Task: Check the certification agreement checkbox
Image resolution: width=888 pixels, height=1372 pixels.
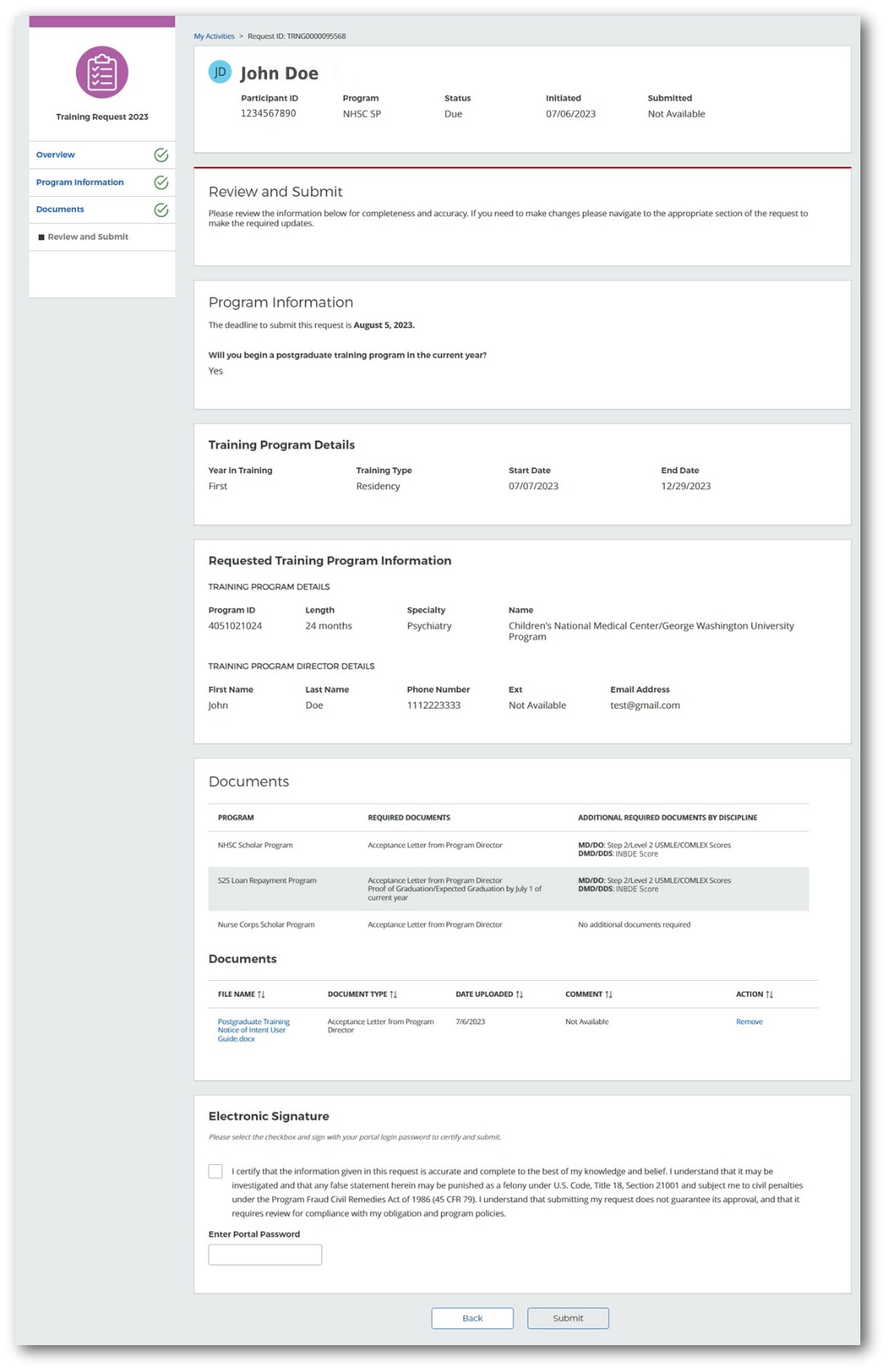Action: (216, 1171)
